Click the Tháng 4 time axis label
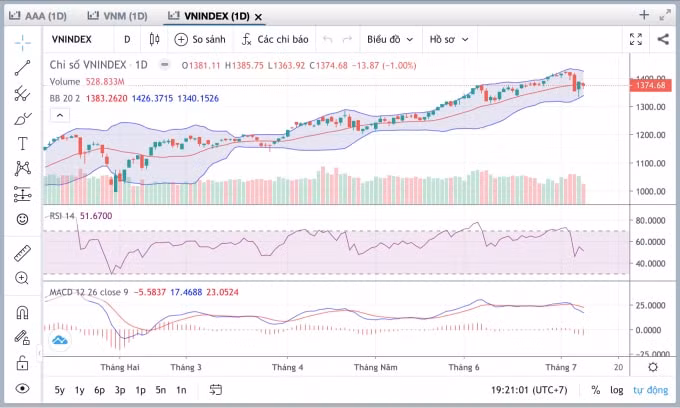The width and height of the screenshot is (680, 408). click(288, 367)
